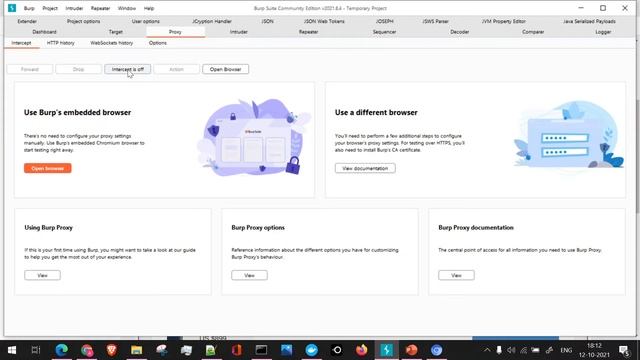This screenshot has height=360, width=640.
Task: Switch to the Extender tab
Action: 27,21
